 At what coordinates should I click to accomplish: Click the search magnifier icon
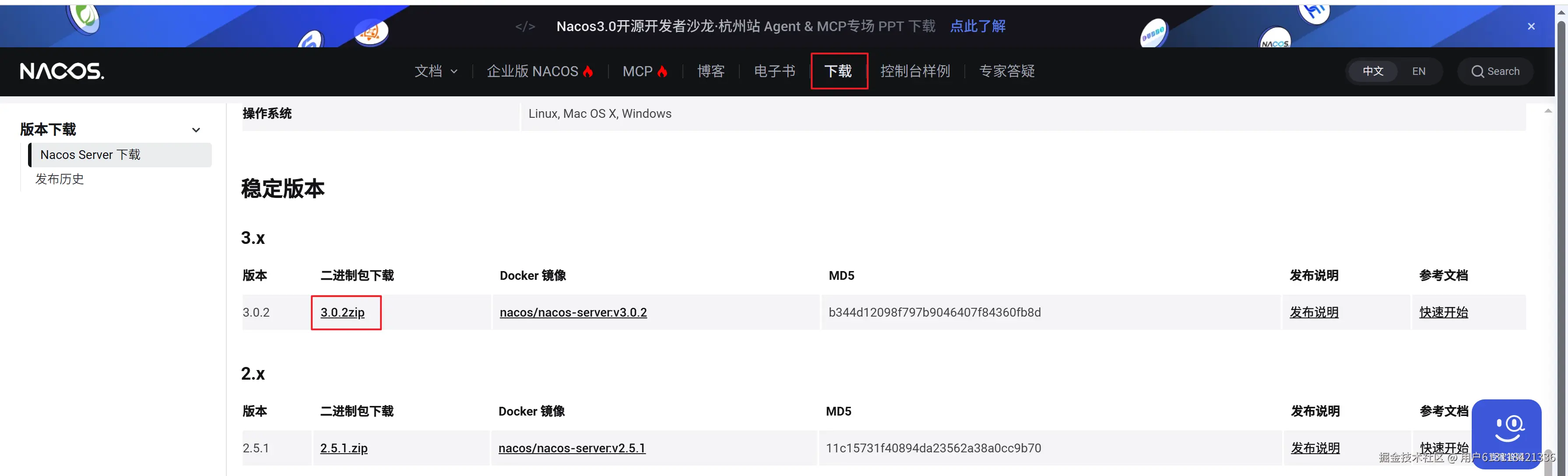tap(1477, 72)
